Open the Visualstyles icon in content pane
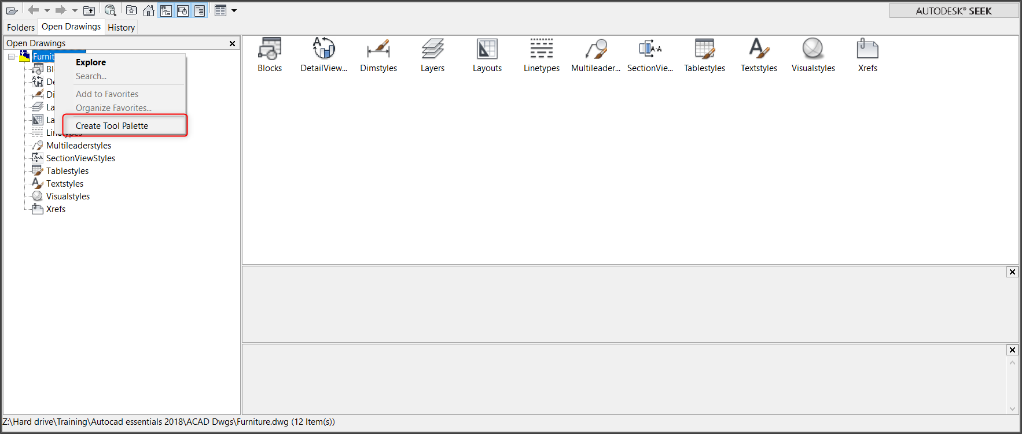 point(813,55)
